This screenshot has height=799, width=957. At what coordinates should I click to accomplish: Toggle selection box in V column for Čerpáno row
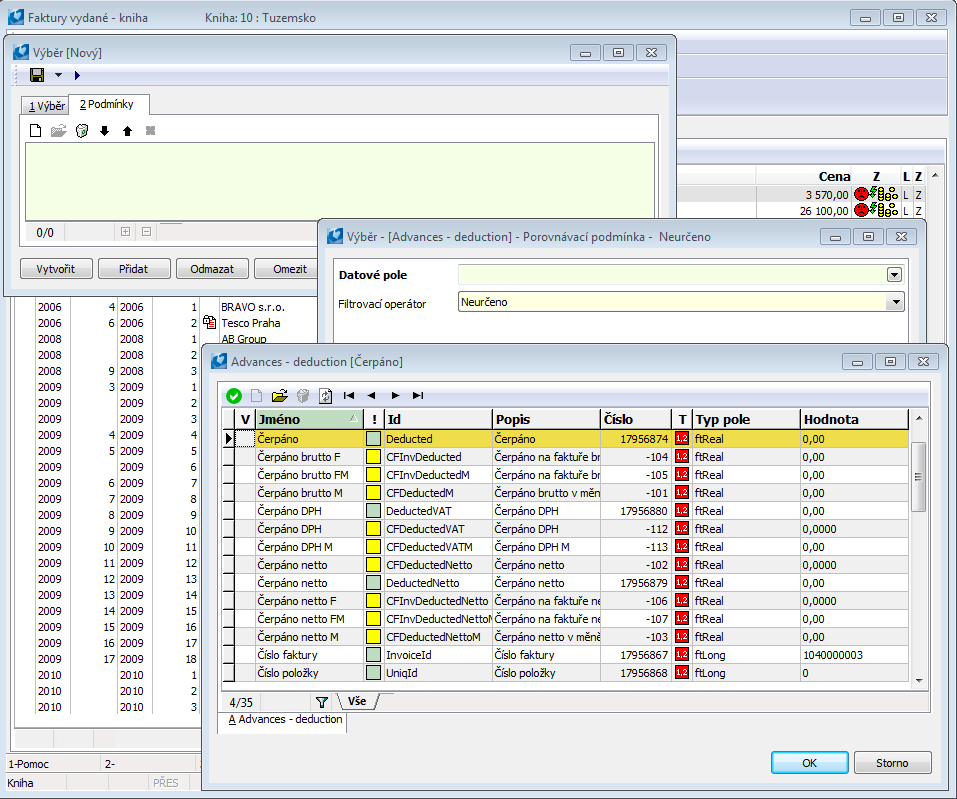click(245, 438)
